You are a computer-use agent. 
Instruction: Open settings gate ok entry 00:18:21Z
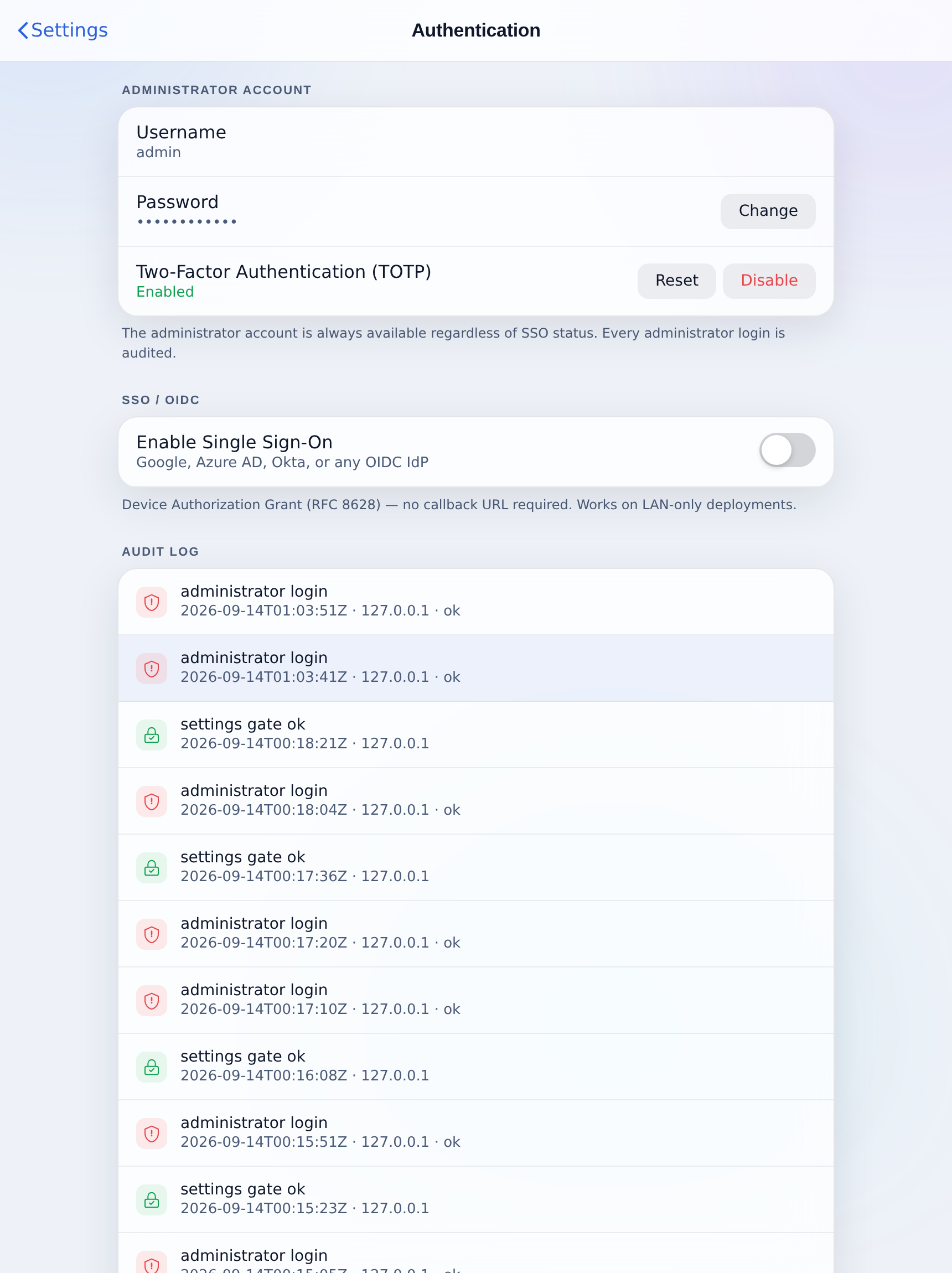click(475, 735)
